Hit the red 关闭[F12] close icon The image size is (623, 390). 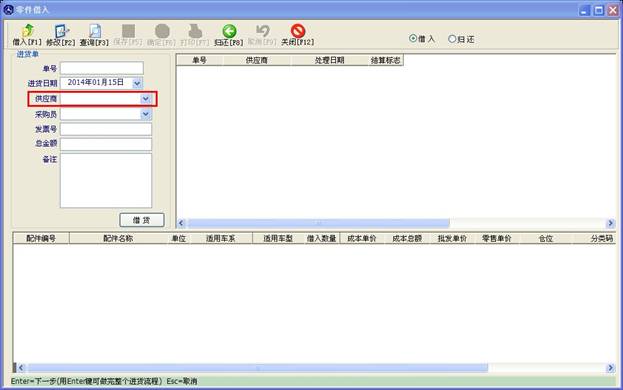pos(298,31)
